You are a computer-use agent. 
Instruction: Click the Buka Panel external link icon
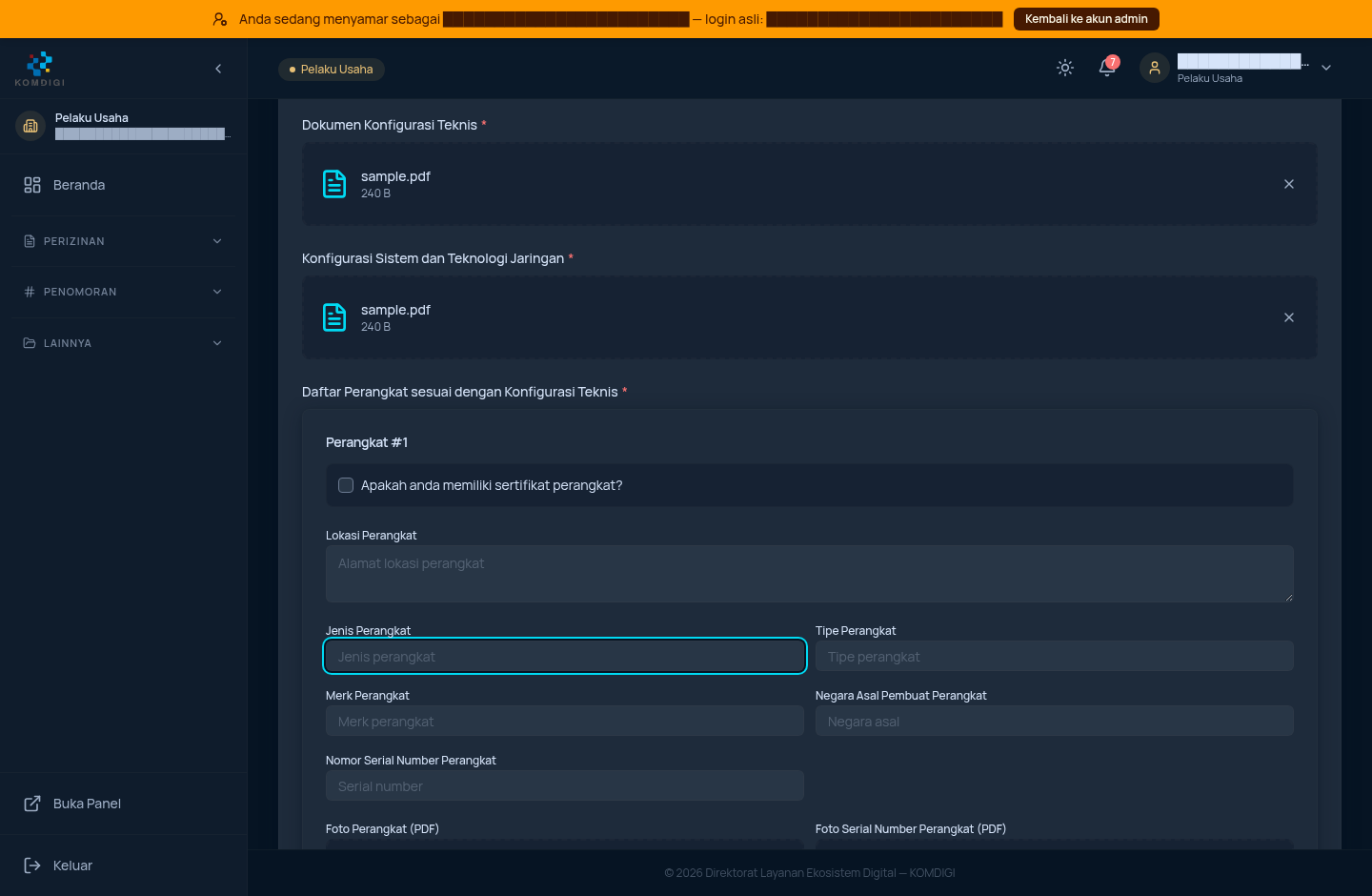point(32,804)
